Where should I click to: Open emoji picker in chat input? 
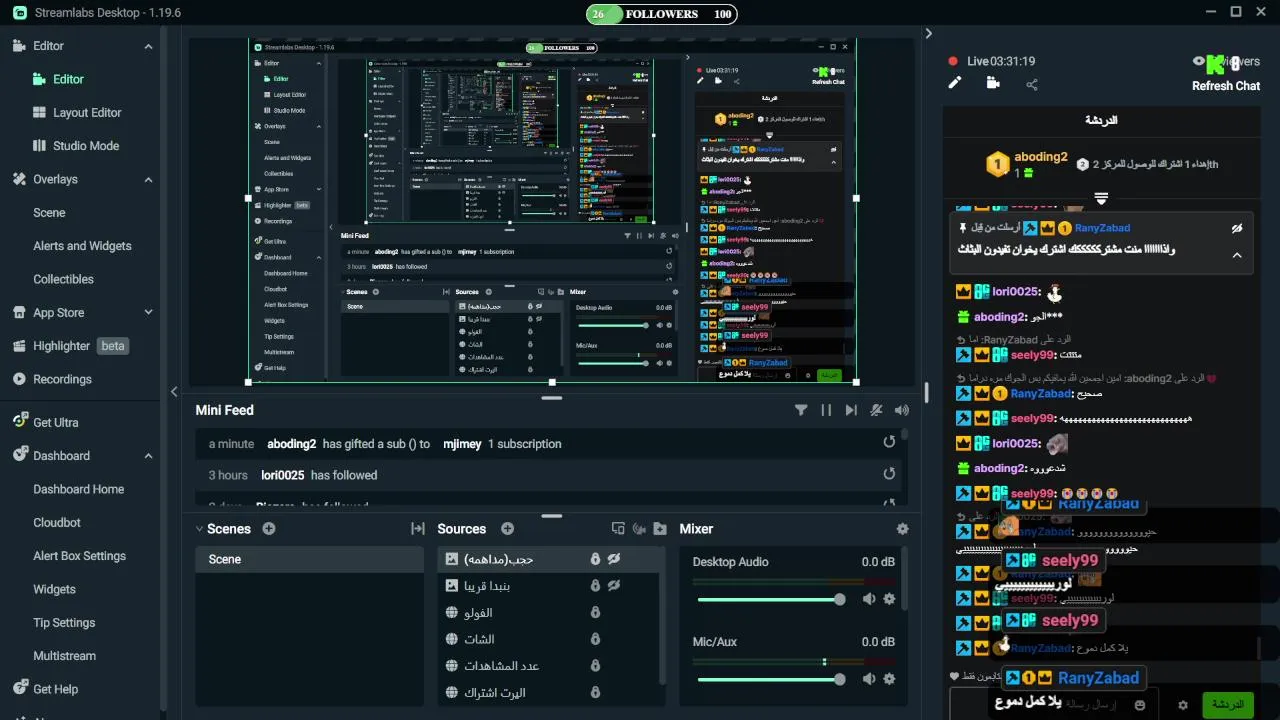(x=1140, y=705)
